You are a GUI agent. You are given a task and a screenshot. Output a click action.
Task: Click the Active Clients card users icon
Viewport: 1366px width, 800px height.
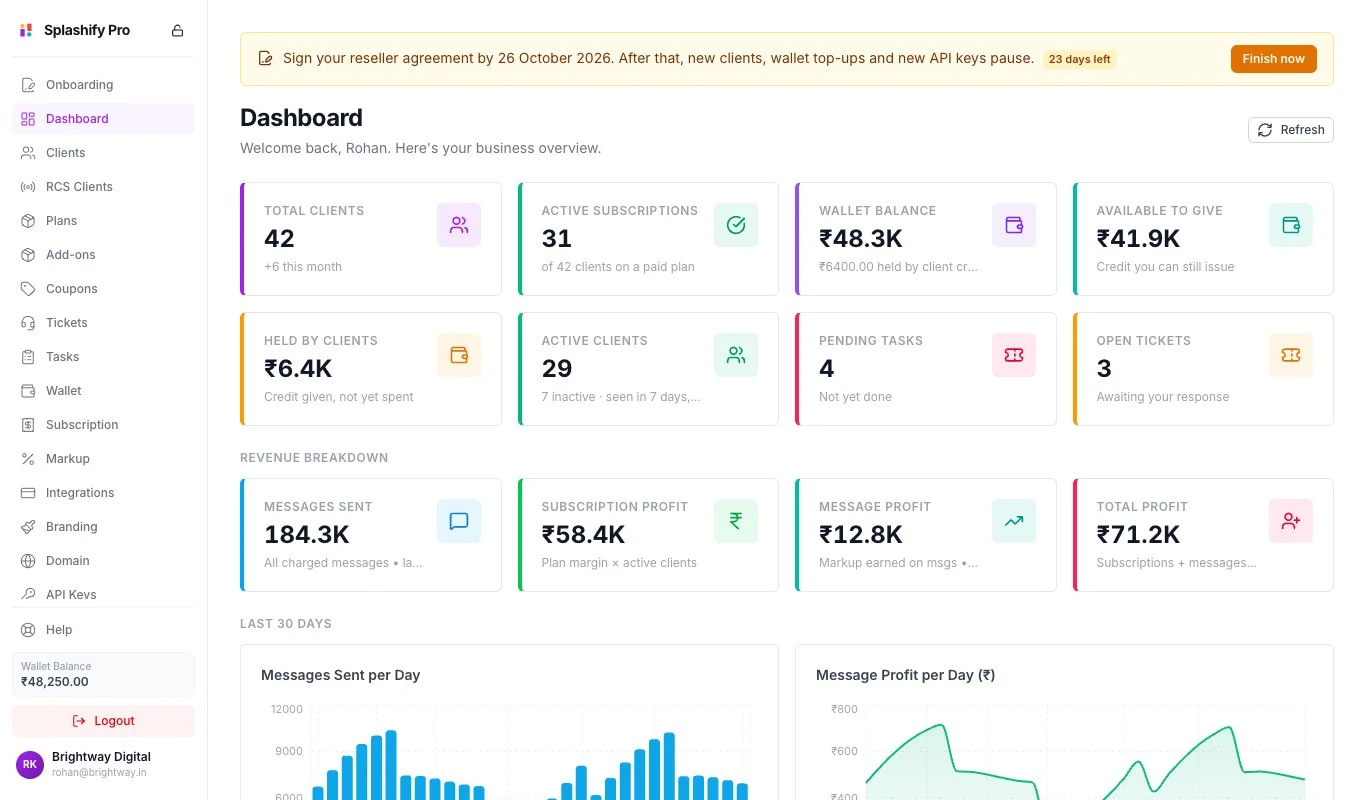click(x=736, y=355)
